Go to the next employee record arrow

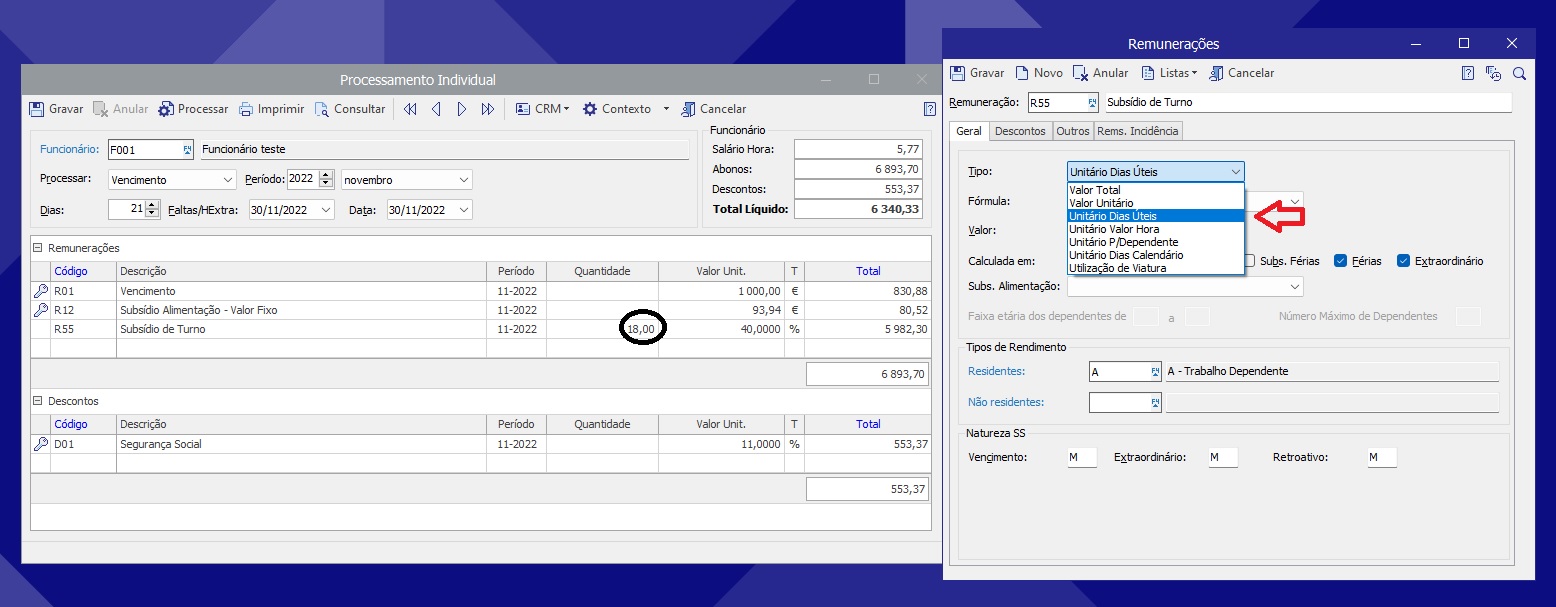462,109
